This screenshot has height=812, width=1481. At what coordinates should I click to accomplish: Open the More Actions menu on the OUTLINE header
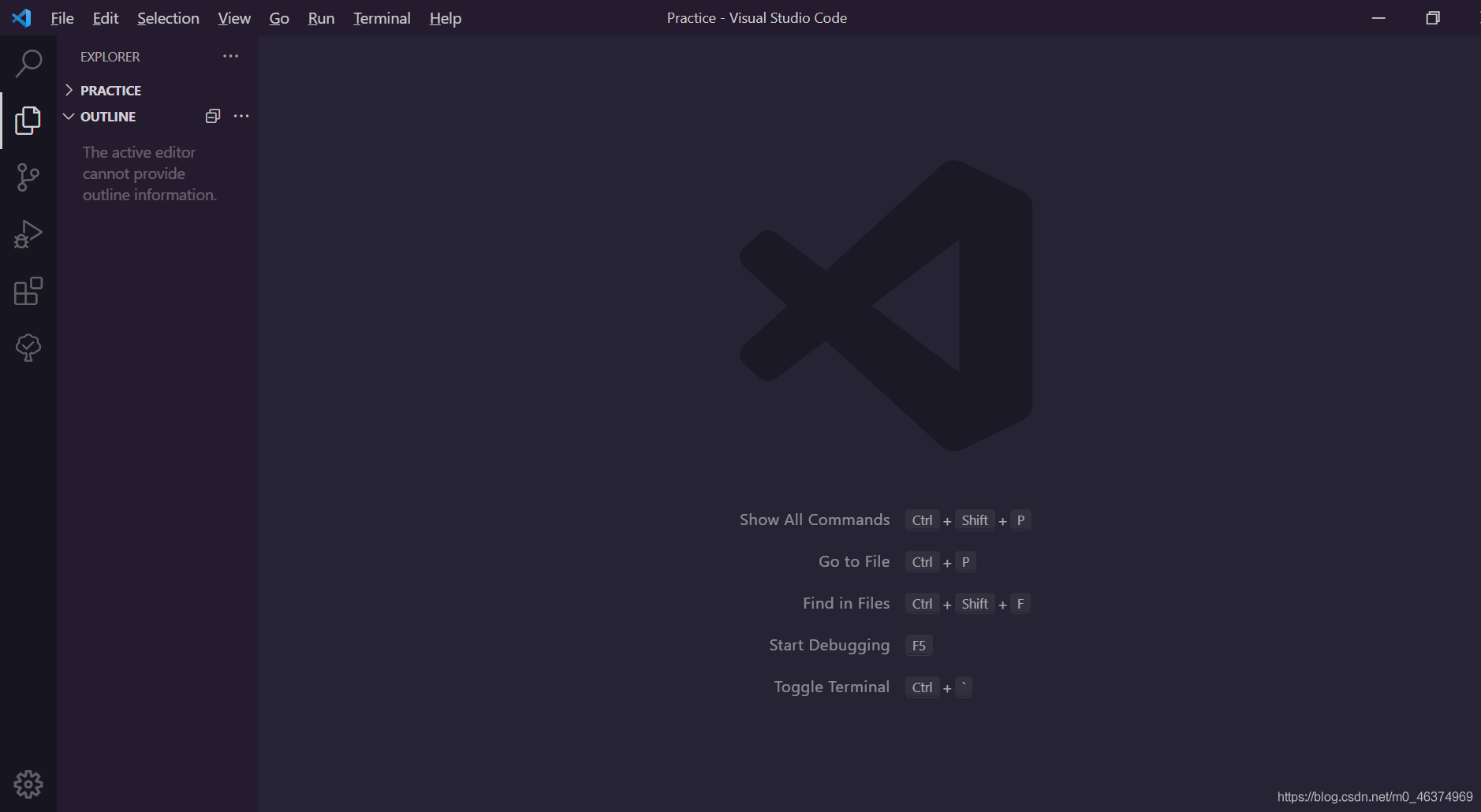click(241, 116)
